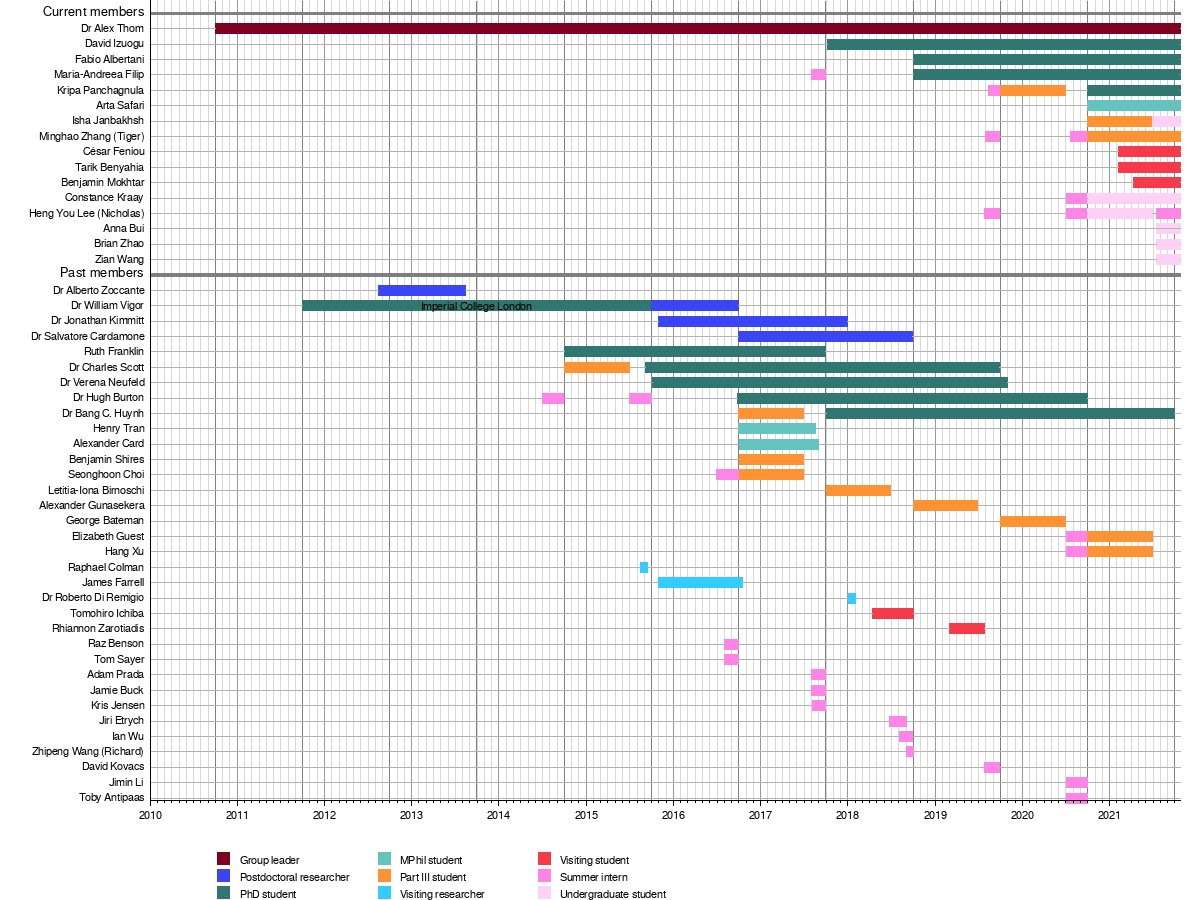Click Tomohiro Ichiba's visiting student bar

pyautogui.click(x=892, y=613)
